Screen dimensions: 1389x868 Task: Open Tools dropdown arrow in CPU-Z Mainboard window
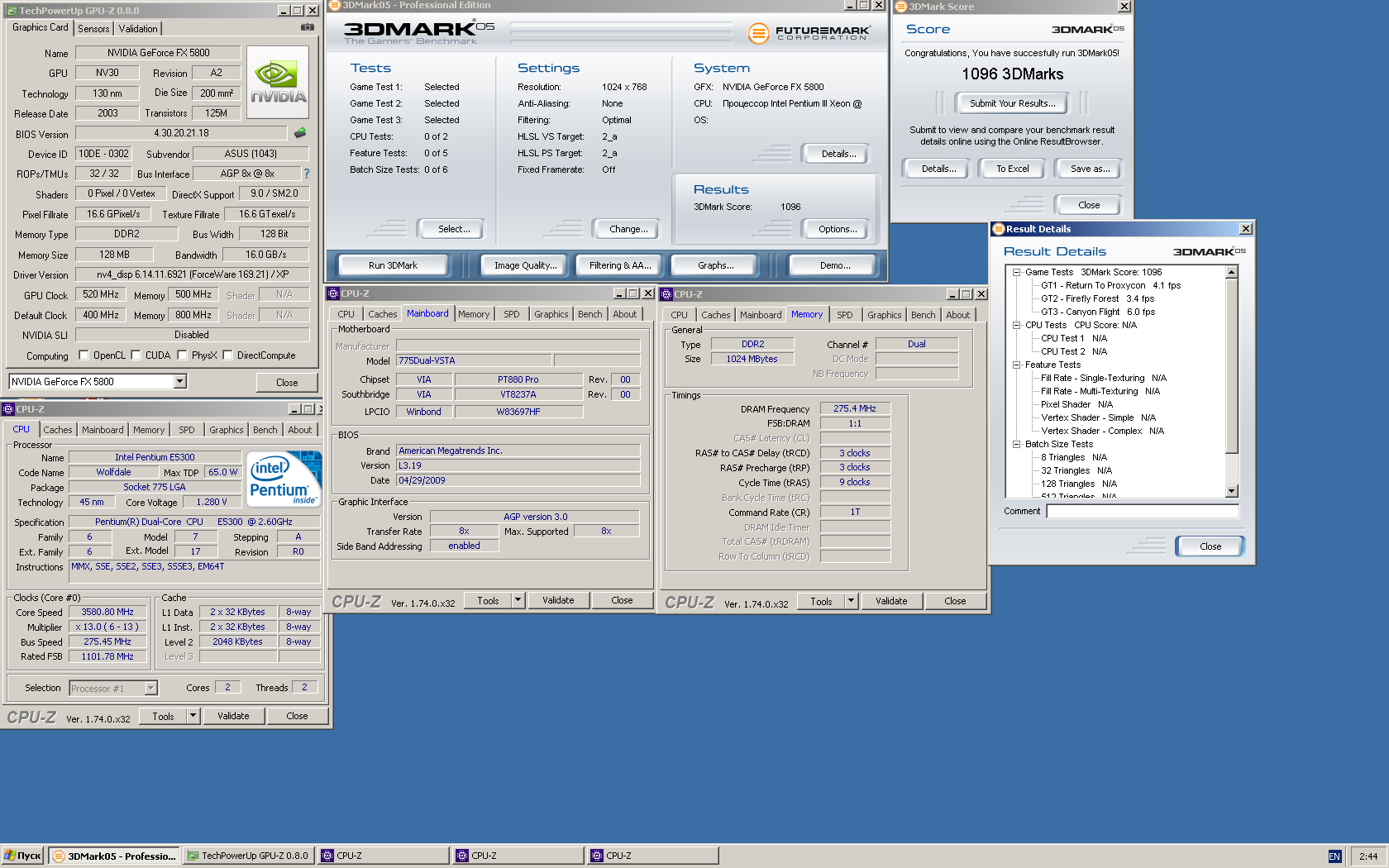tap(518, 600)
